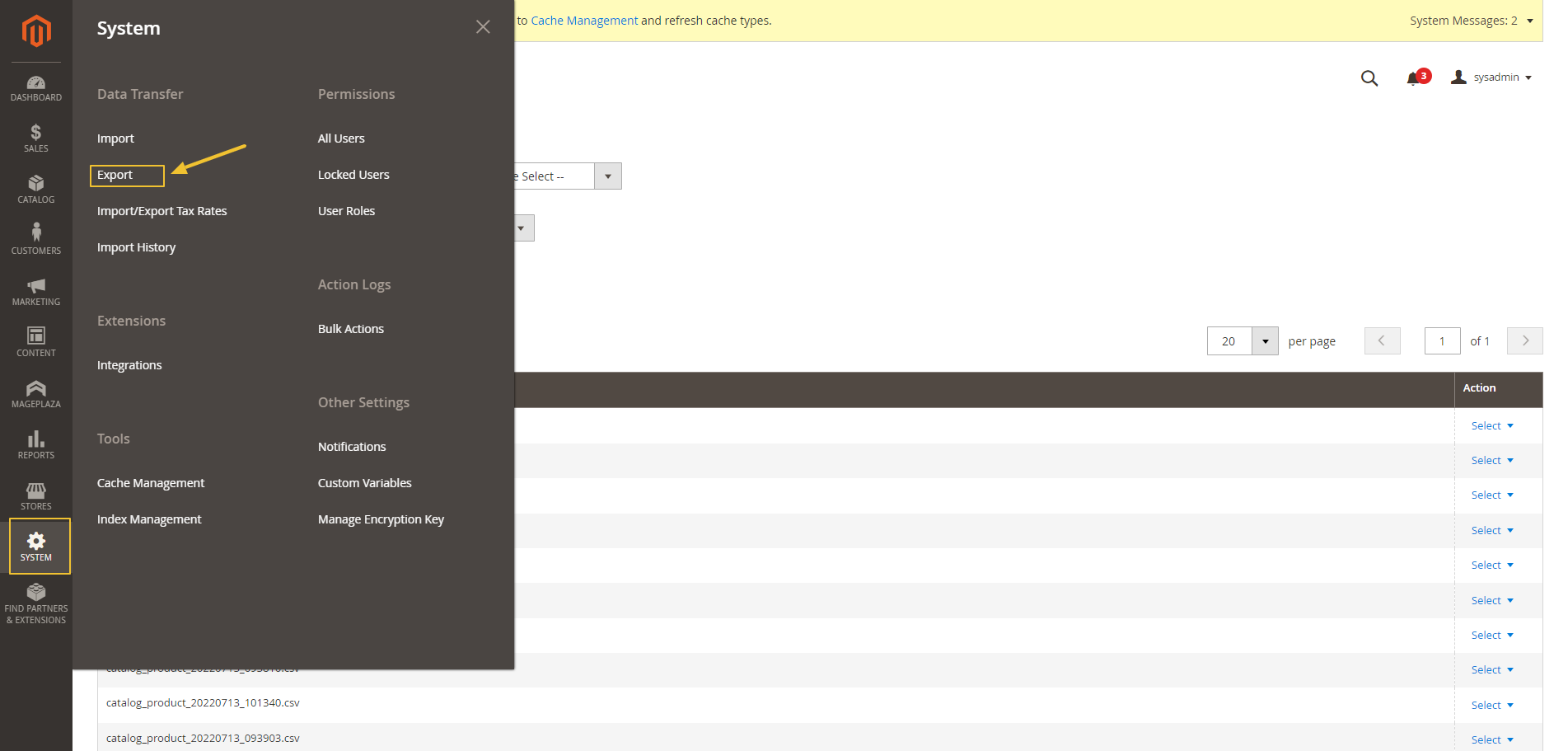Viewport: 1568px width, 751px height.
Task: Open Index Management under Tools
Action: [149, 519]
